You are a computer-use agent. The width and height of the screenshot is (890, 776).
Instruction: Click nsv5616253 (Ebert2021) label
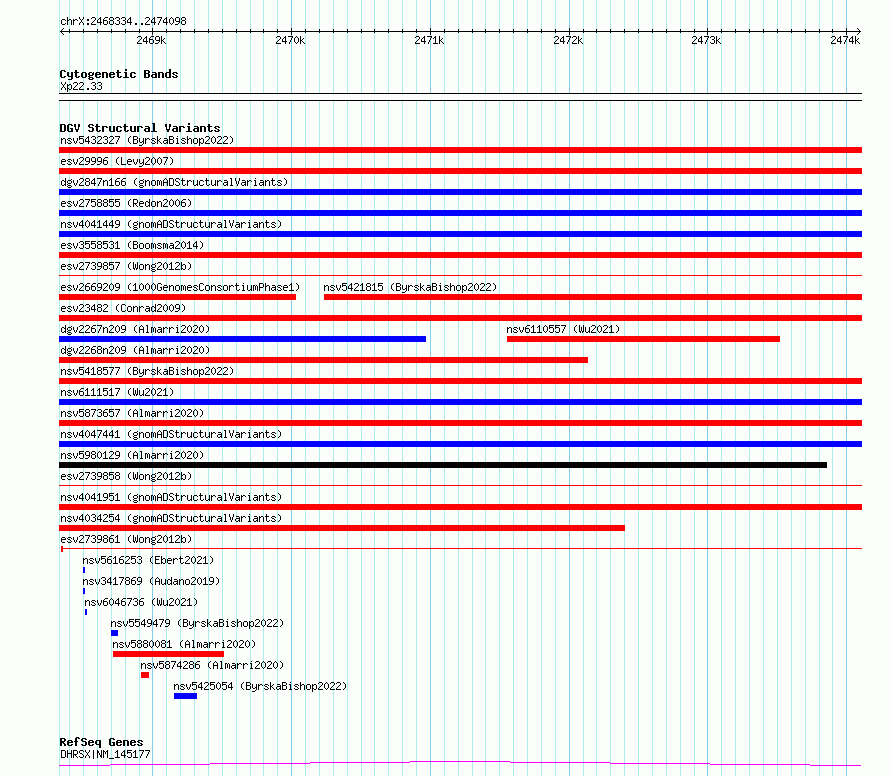[148, 560]
